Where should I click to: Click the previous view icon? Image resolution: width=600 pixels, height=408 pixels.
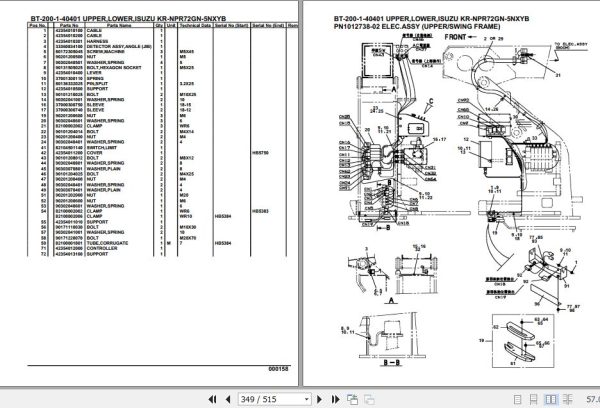(x=352, y=400)
